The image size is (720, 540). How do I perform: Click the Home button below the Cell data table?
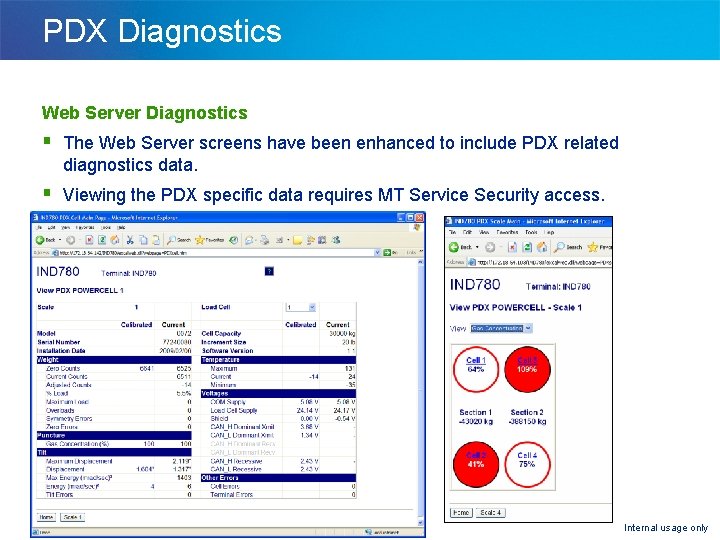click(x=46, y=517)
